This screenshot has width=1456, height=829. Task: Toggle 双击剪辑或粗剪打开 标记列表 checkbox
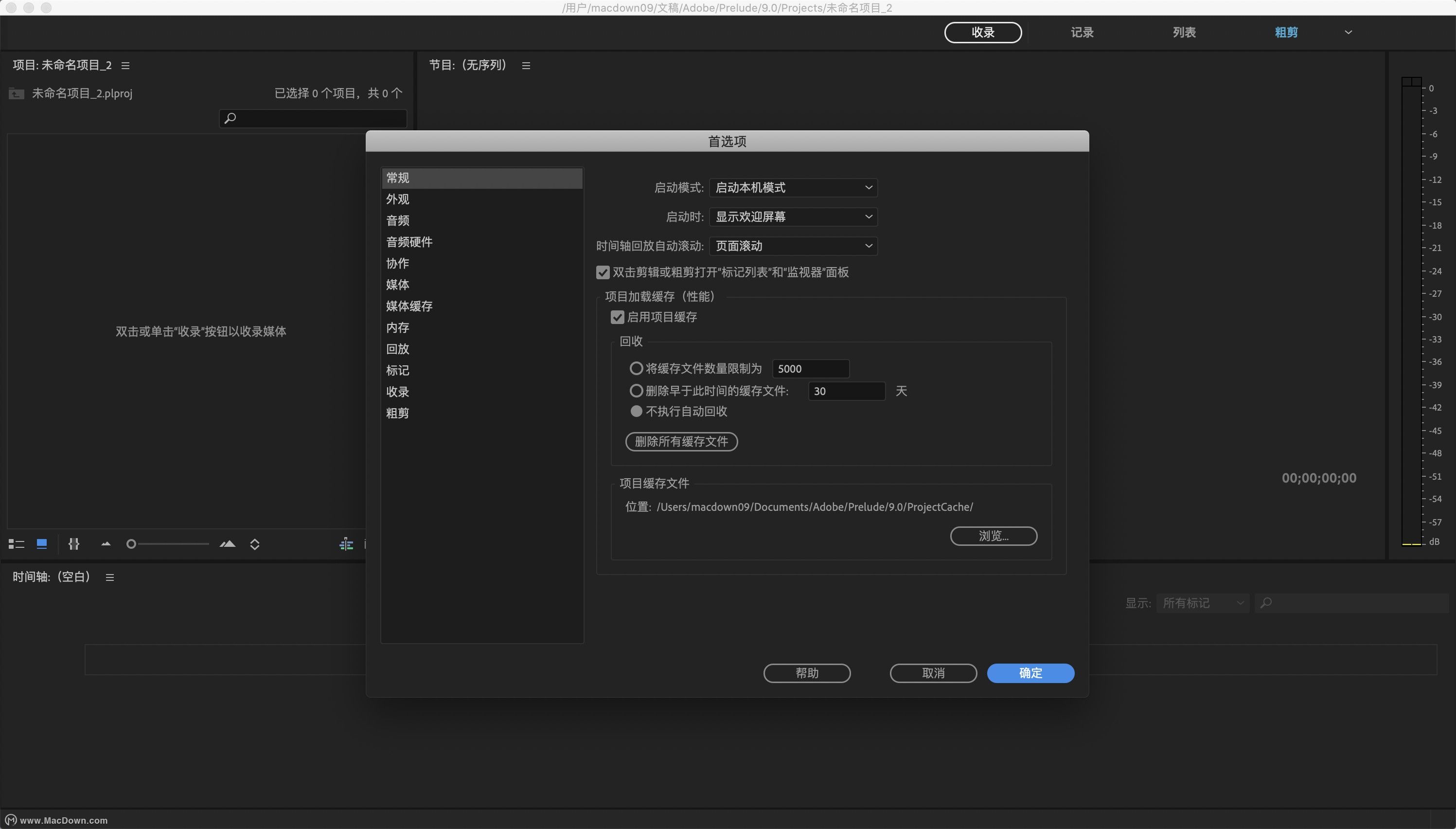(x=603, y=272)
